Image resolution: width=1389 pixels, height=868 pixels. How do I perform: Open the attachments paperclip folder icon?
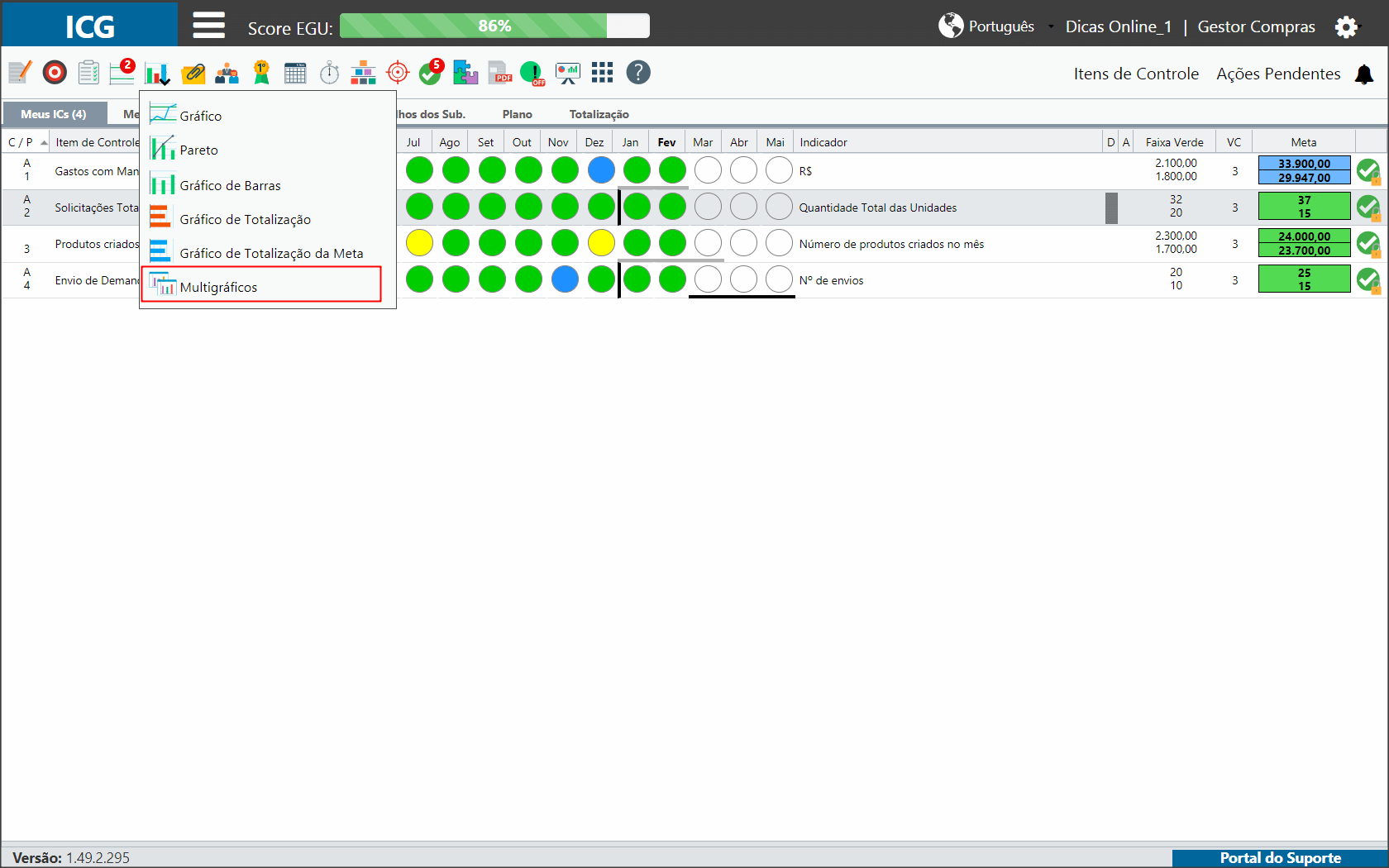193,73
